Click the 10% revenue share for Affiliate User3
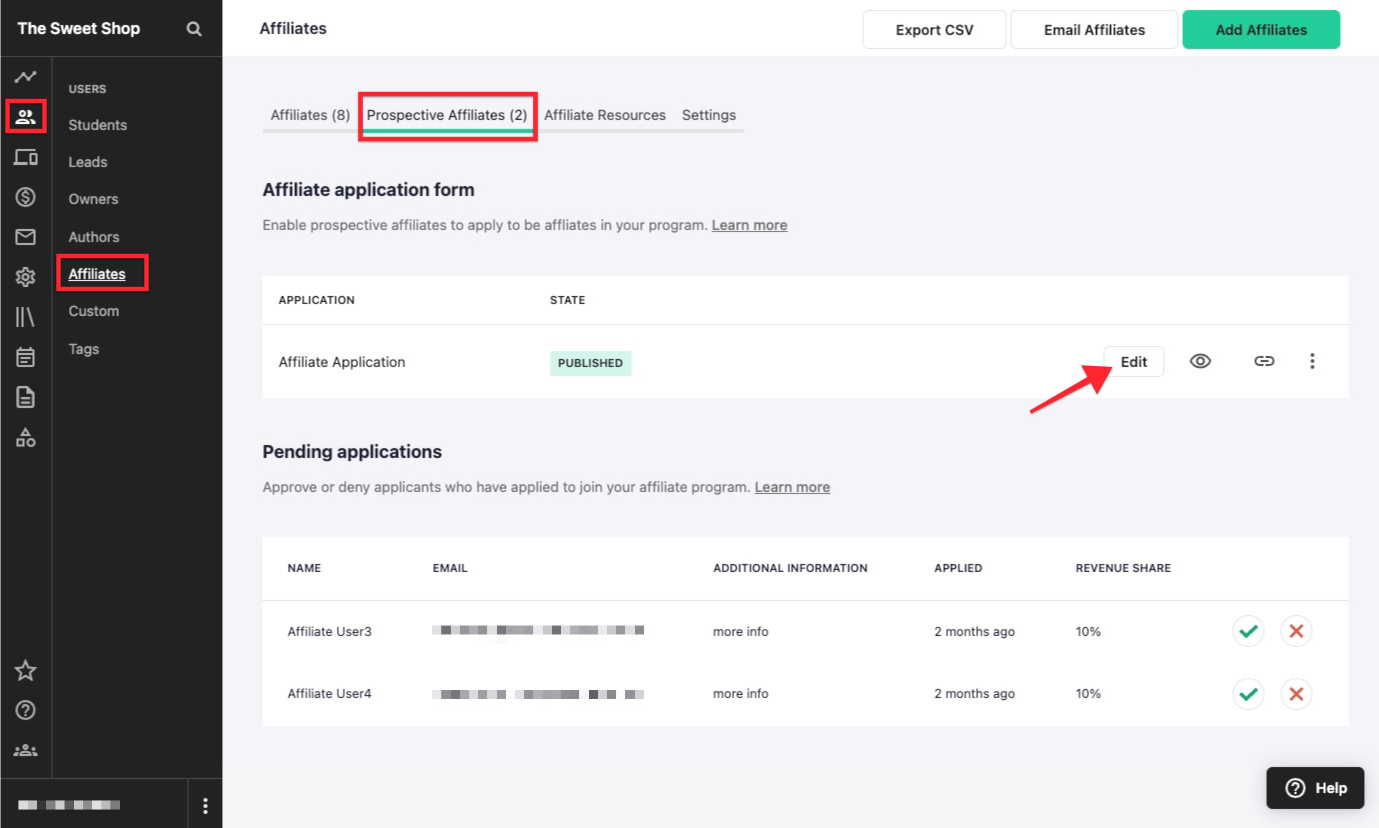The image size is (1379, 828). click(x=1088, y=631)
